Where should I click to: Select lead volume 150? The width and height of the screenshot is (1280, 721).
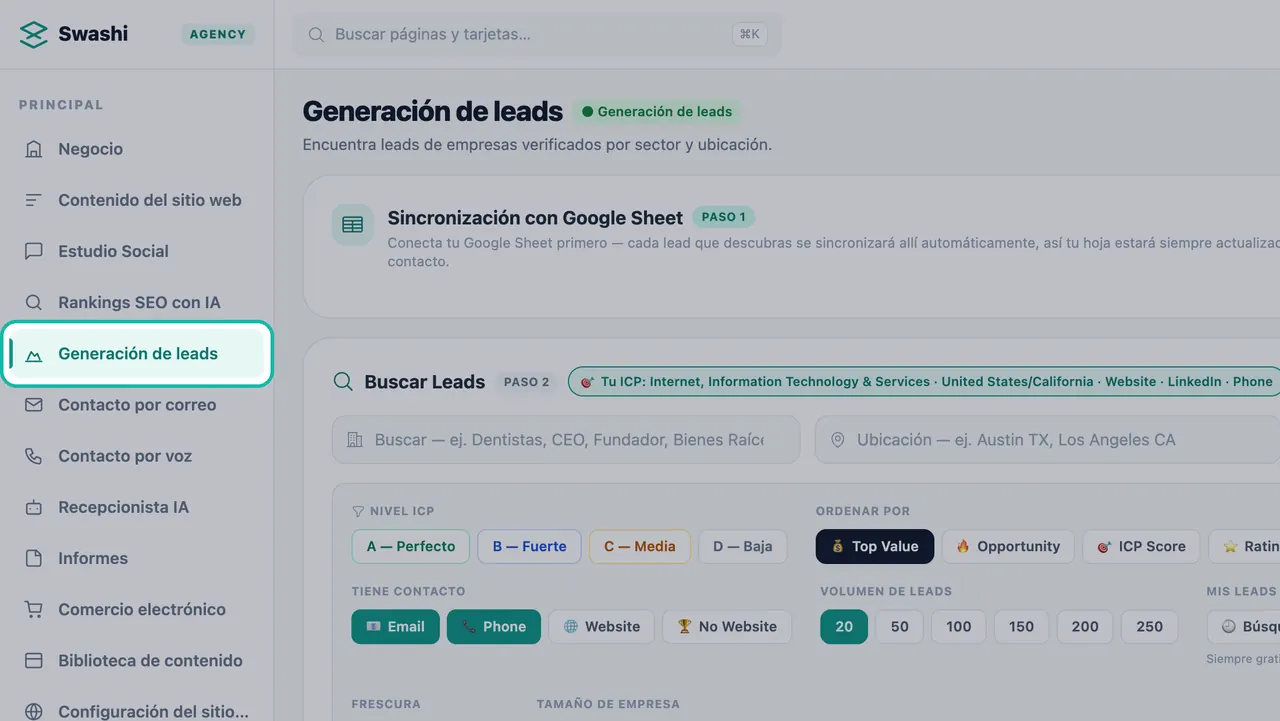coord(1021,626)
